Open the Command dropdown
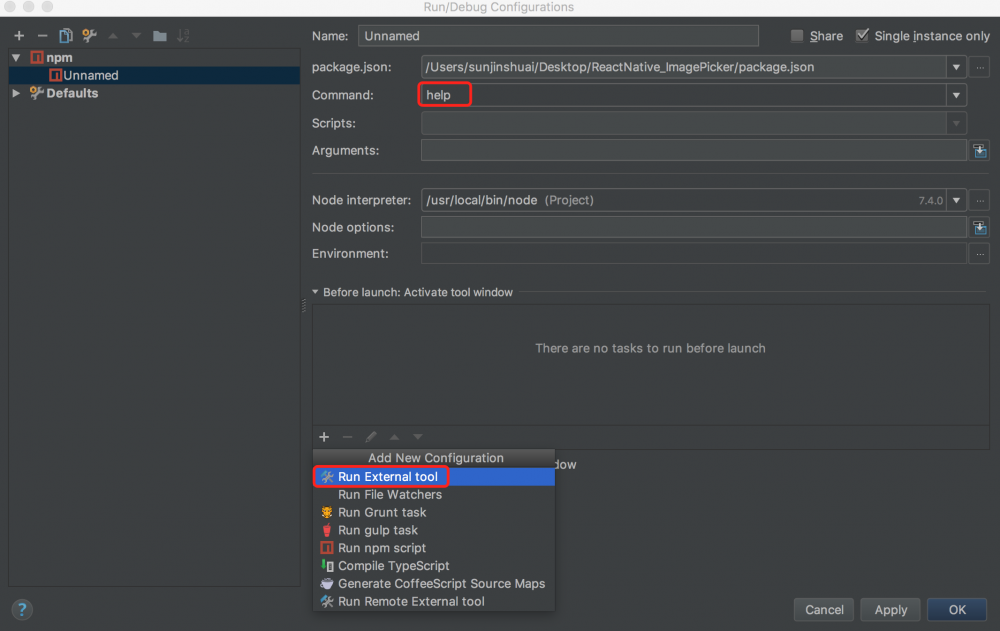Image resolution: width=1000 pixels, height=631 pixels. 956,94
